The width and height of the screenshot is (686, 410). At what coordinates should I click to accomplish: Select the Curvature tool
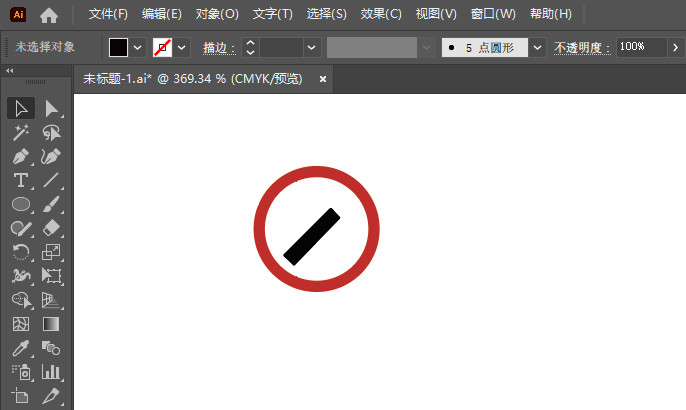point(51,156)
